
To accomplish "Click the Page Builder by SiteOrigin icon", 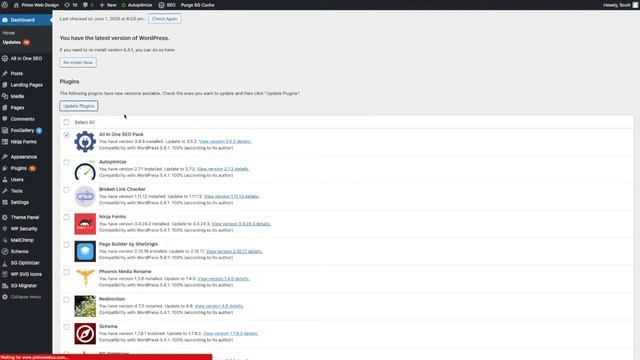I will (85, 251).
